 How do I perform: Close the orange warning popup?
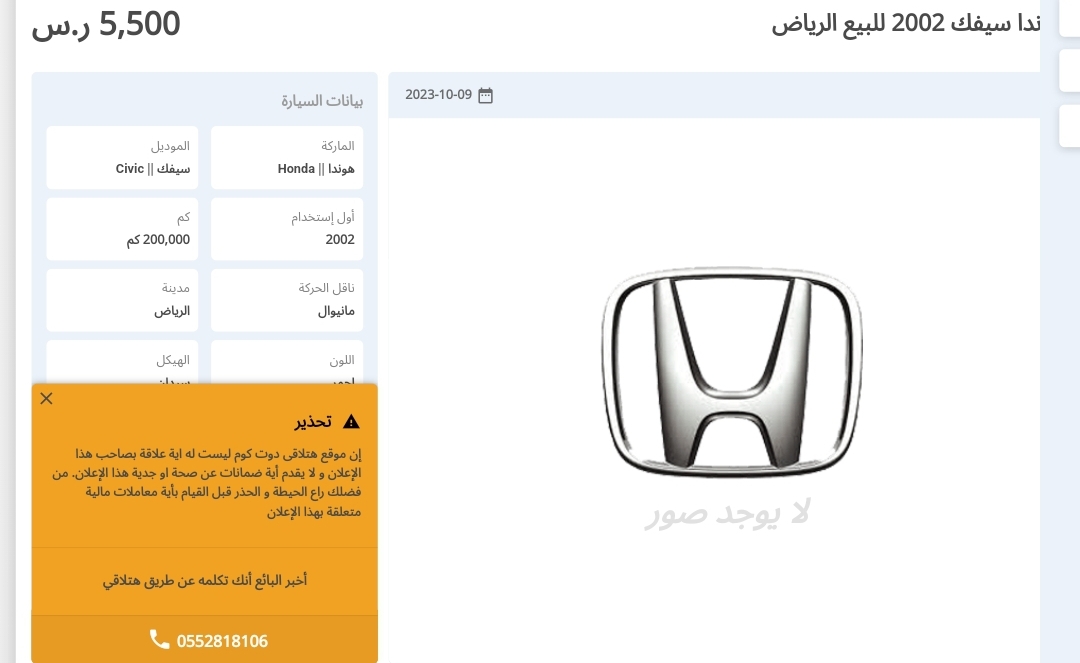[x=46, y=399]
